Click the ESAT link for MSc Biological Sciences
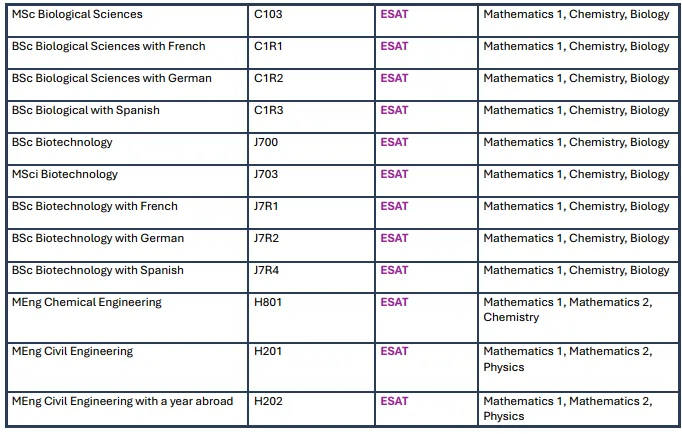682x434 pixels. click(x=394, y=15)
